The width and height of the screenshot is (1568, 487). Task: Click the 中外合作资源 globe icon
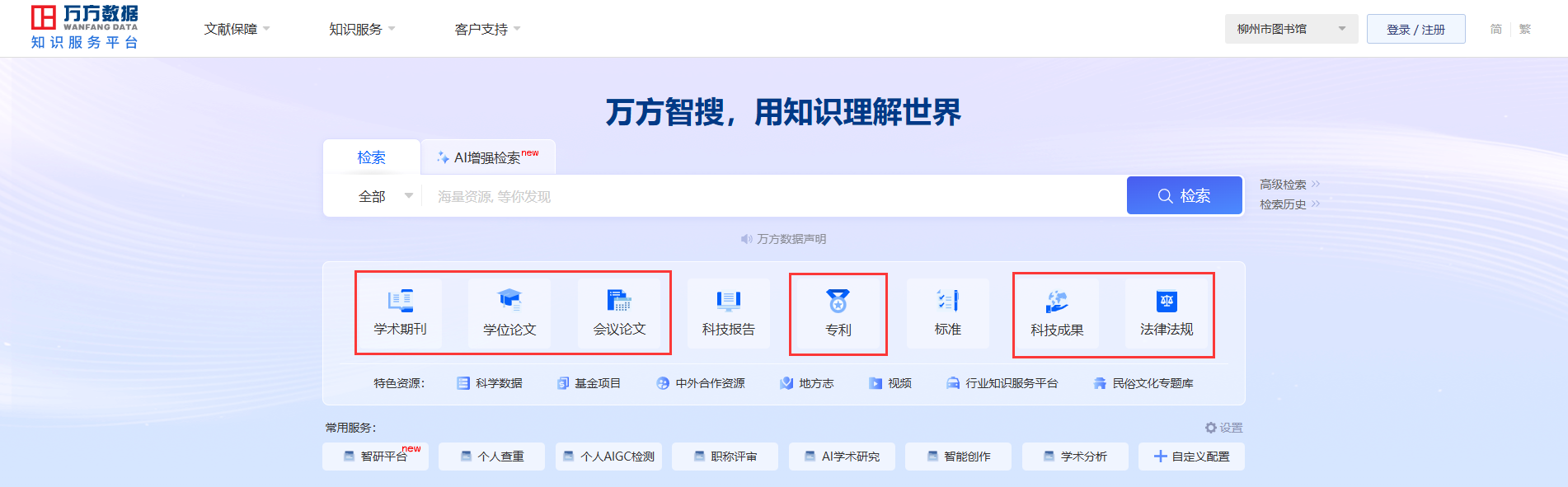pyautogui.click(x=663, y=383)
